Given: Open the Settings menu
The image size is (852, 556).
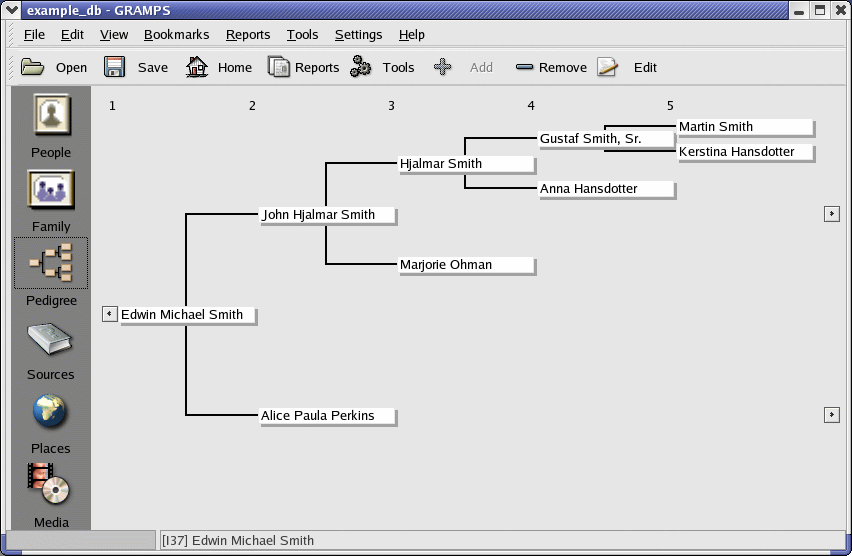Looking at the screenshot, I should pos(358,34).
